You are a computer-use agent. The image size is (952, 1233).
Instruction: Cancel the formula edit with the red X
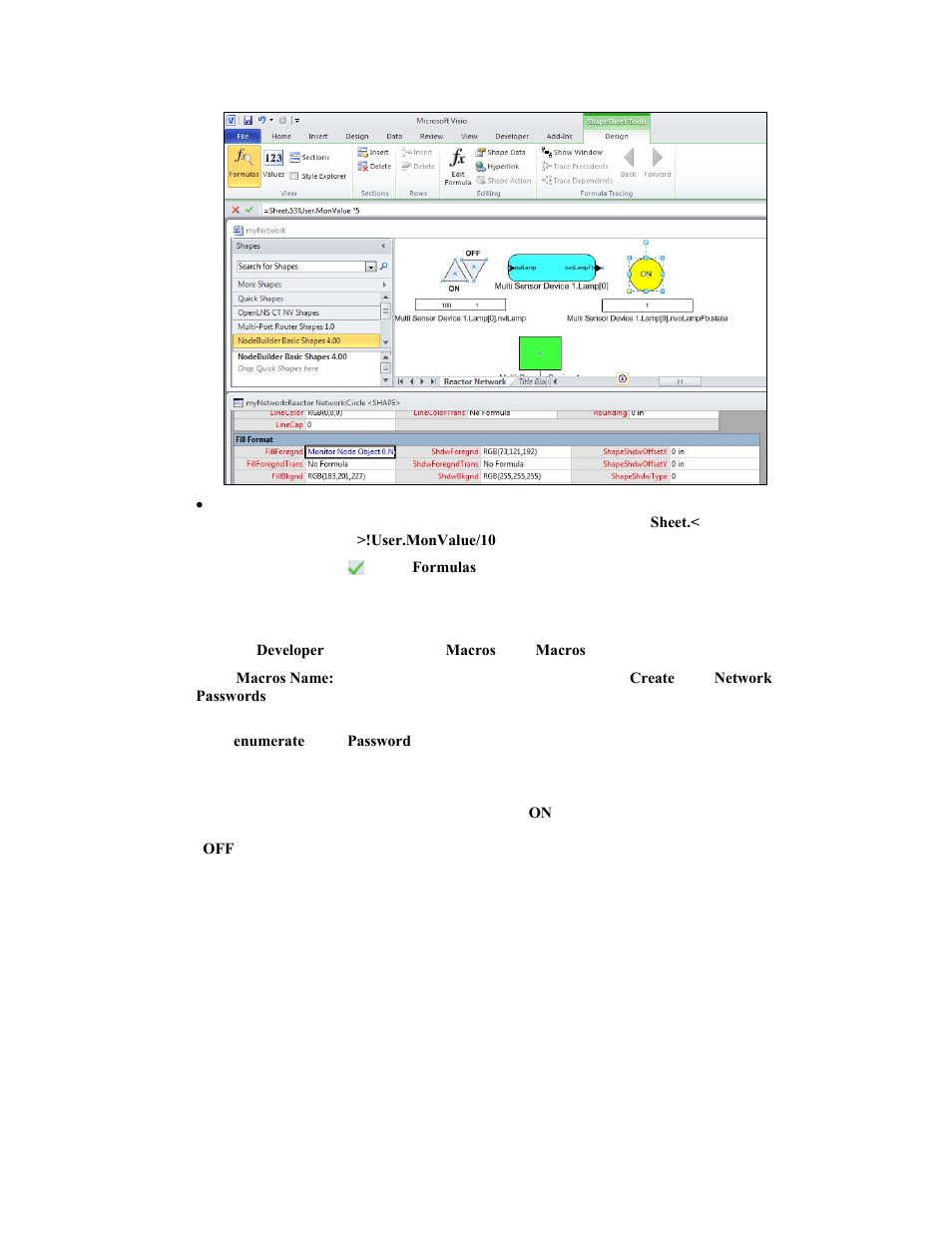tap(236, 210)
